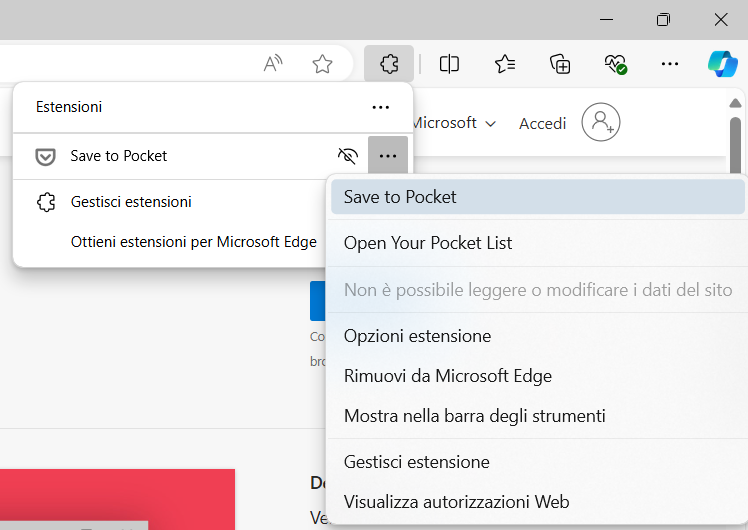Choose Visualizza autorizzazioni Web
Screen dimensions: 748x530
(538, 502)
